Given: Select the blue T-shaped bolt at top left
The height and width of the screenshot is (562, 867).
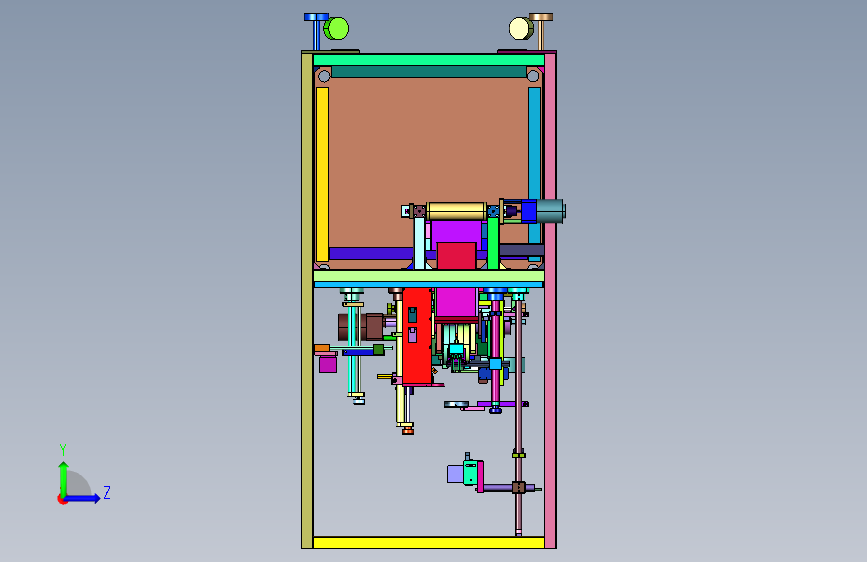Looking at the screenshot, I should pos(316,31).
